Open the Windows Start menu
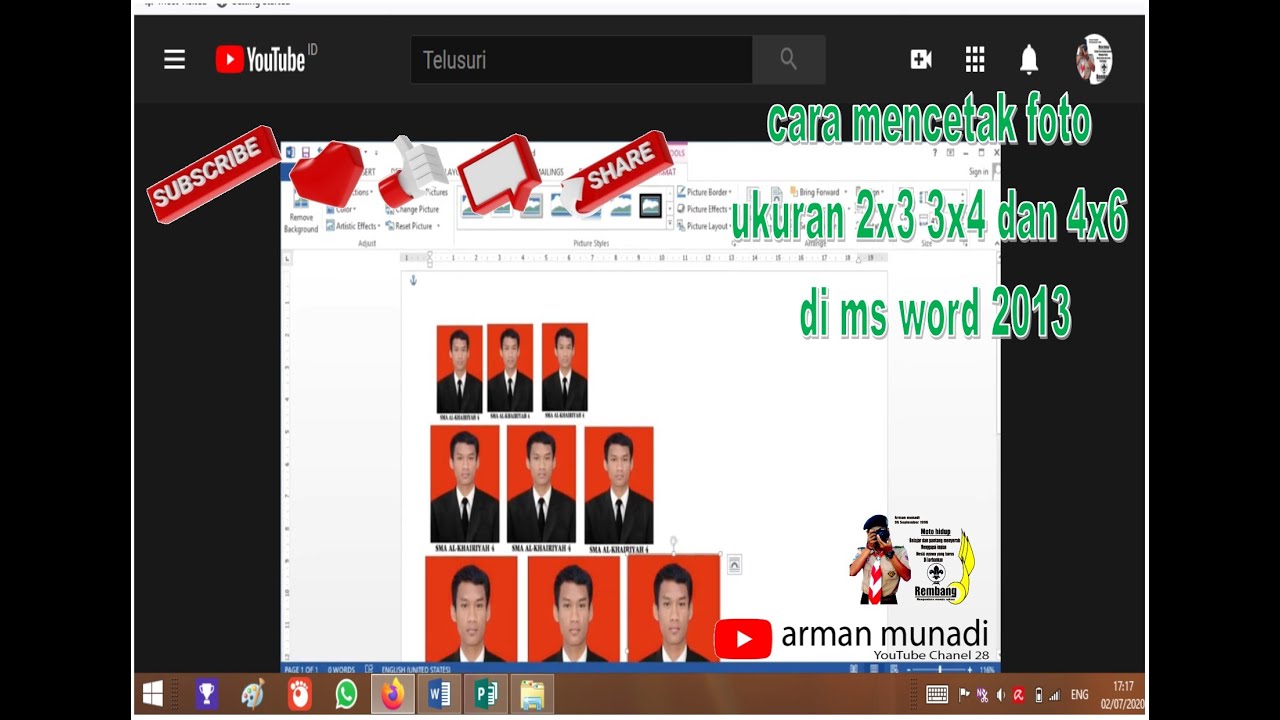 (153, 694)
